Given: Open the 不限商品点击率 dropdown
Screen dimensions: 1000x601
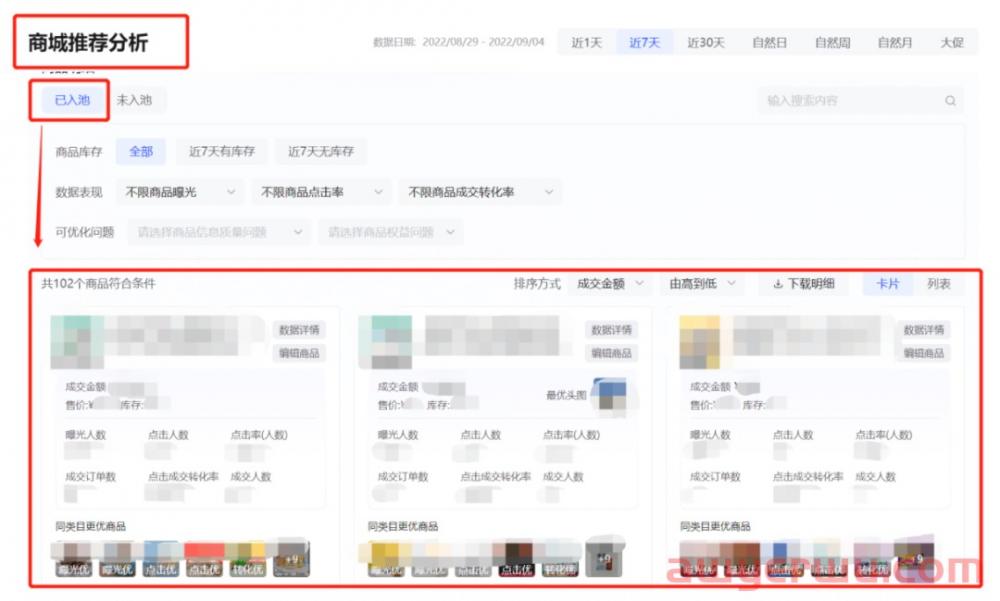Looking at the screenshot, I should tap(321, 192).
